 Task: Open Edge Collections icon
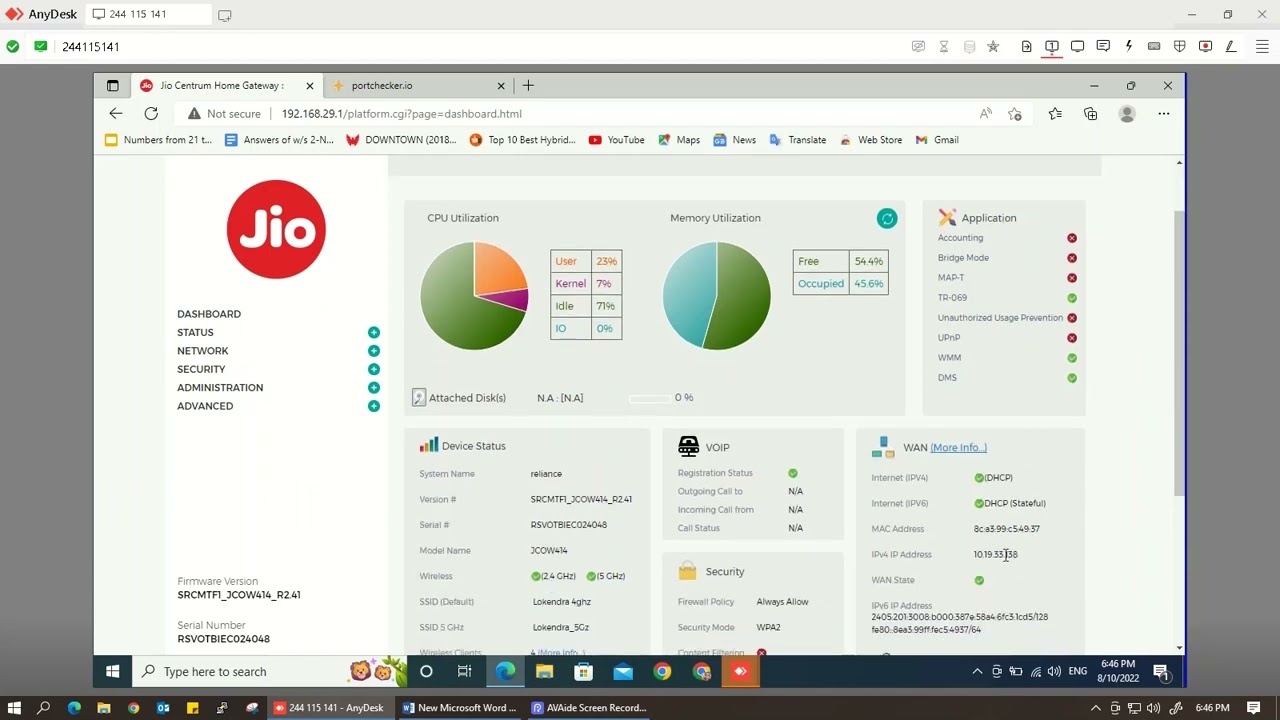(1091, 114)
